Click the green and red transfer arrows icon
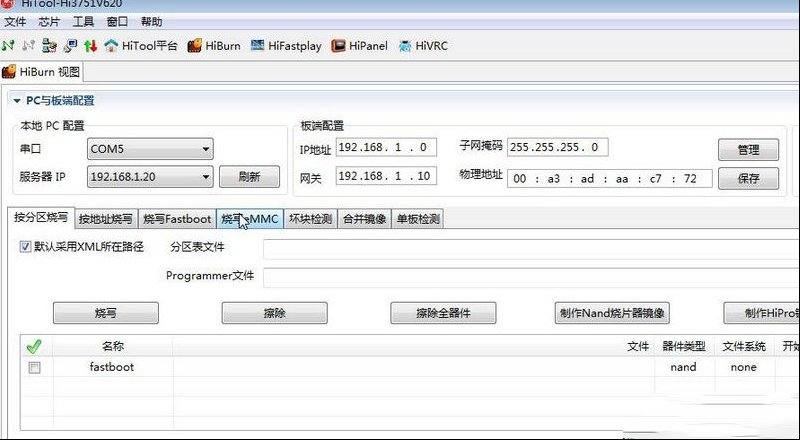The height and width of the screenshot is (440, 800). [90, 46]
